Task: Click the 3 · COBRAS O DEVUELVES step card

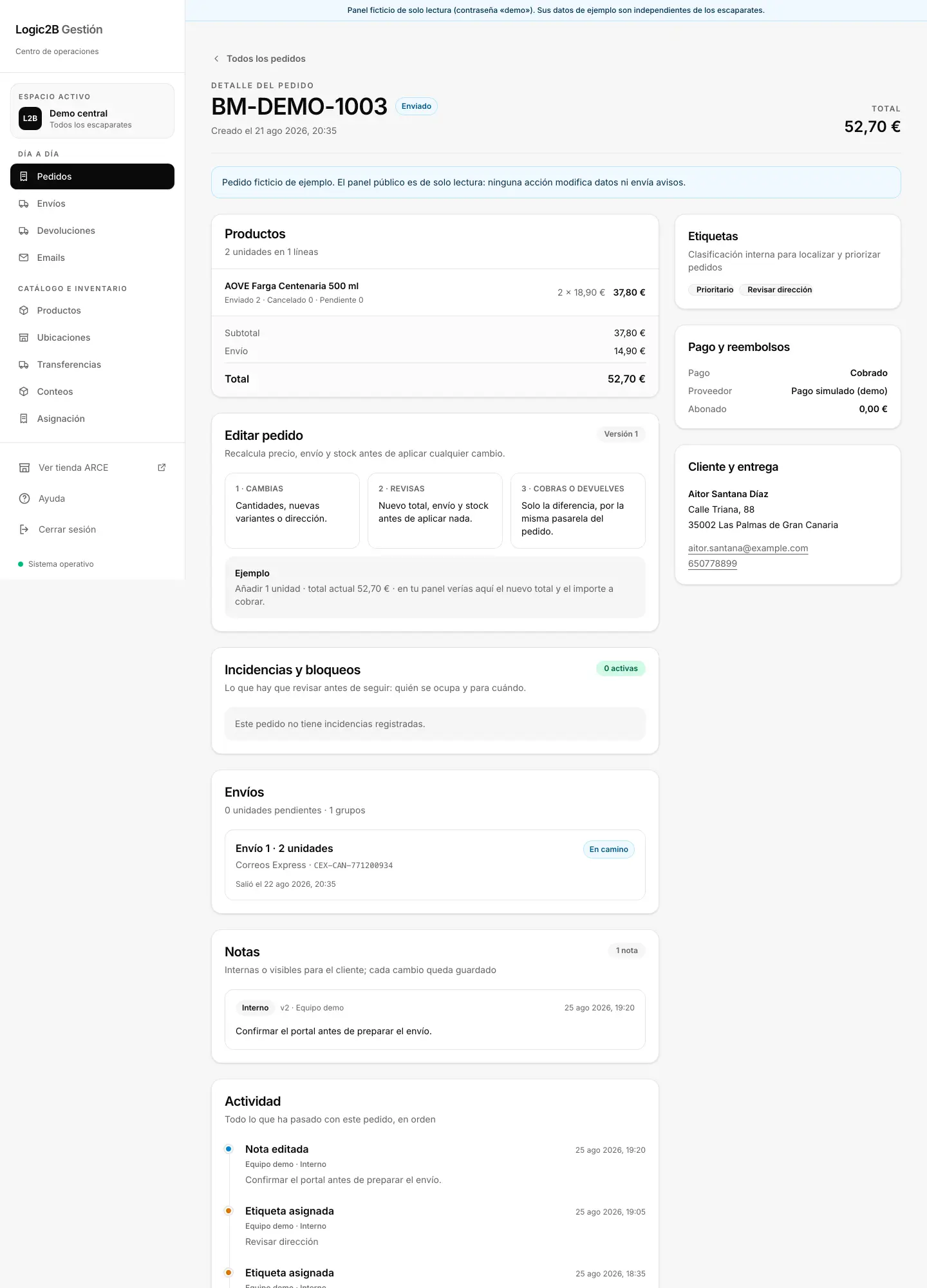Action: tap(578, 511)
